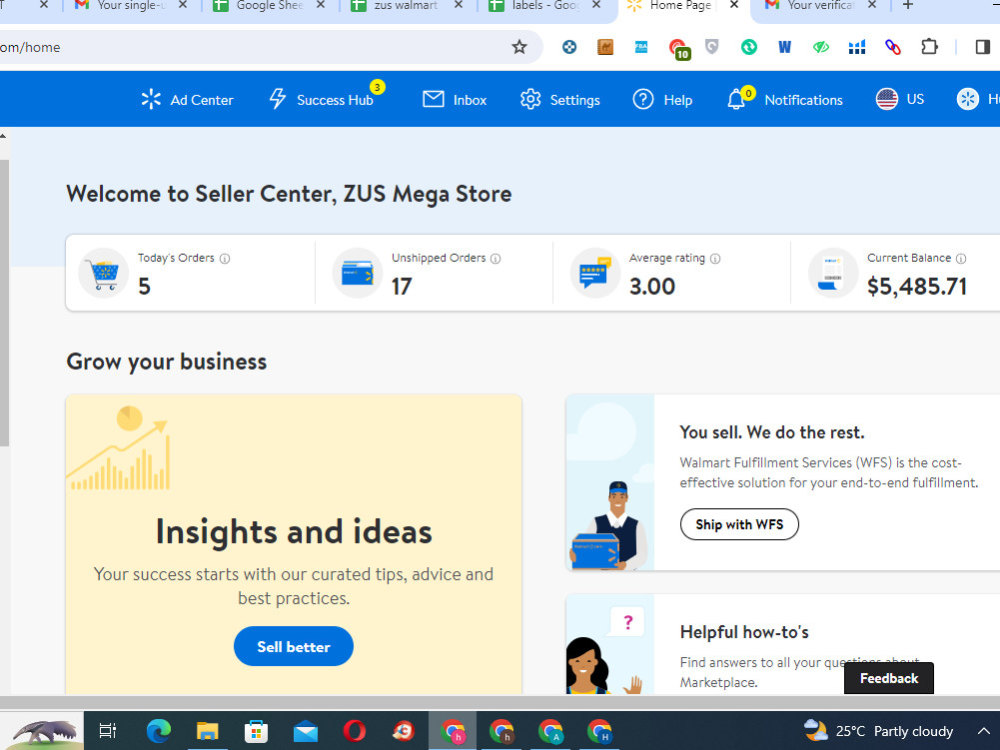This screenshot has width=1000, height=750.
Task: Bookmark this page with the star
Action: click(519, 47)
